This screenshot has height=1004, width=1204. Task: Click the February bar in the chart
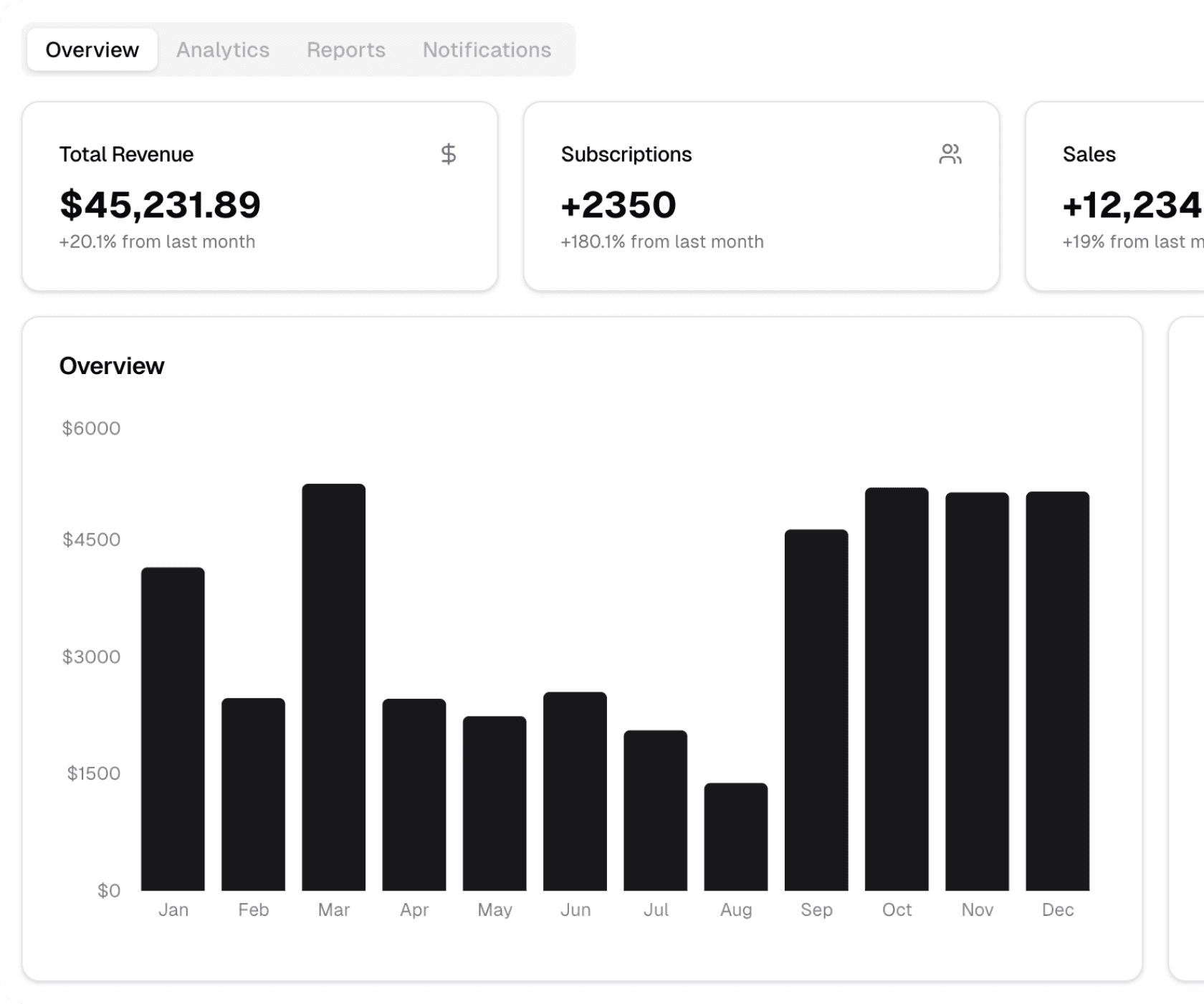coord(253,794)
